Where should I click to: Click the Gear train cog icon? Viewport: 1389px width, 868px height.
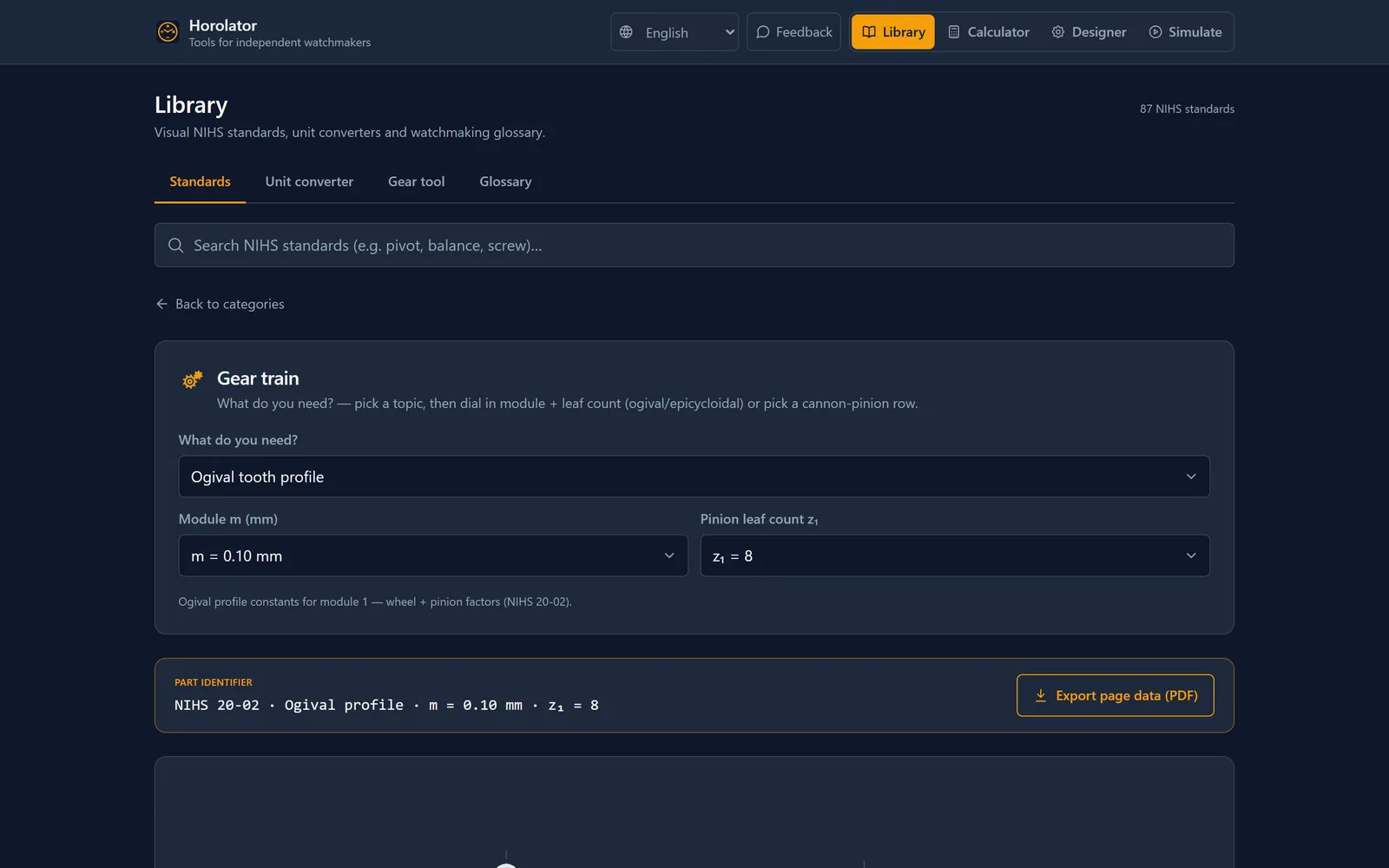tap(192, 379)
